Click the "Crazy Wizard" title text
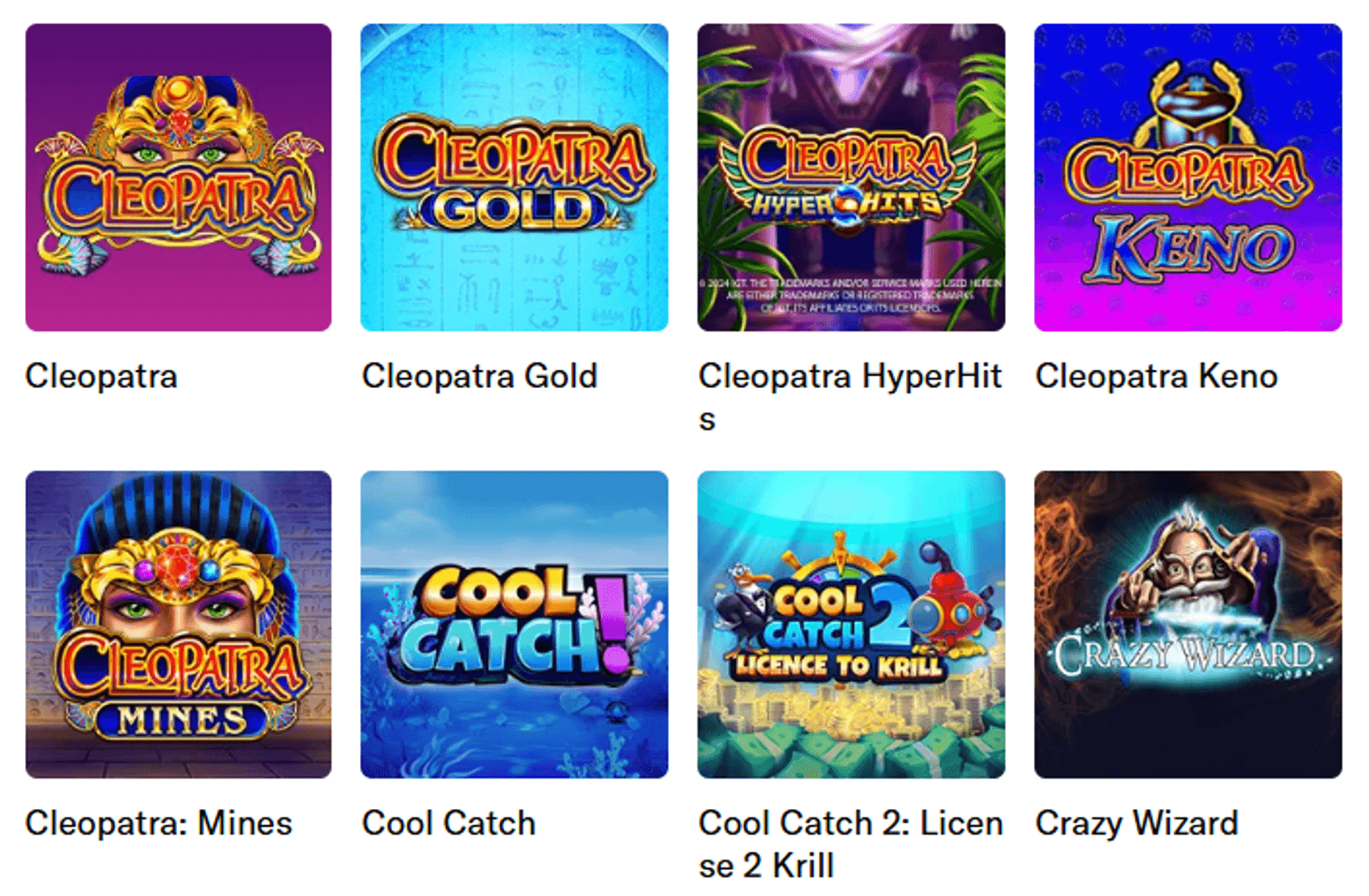1369x896 pixels. point(1136,823)
